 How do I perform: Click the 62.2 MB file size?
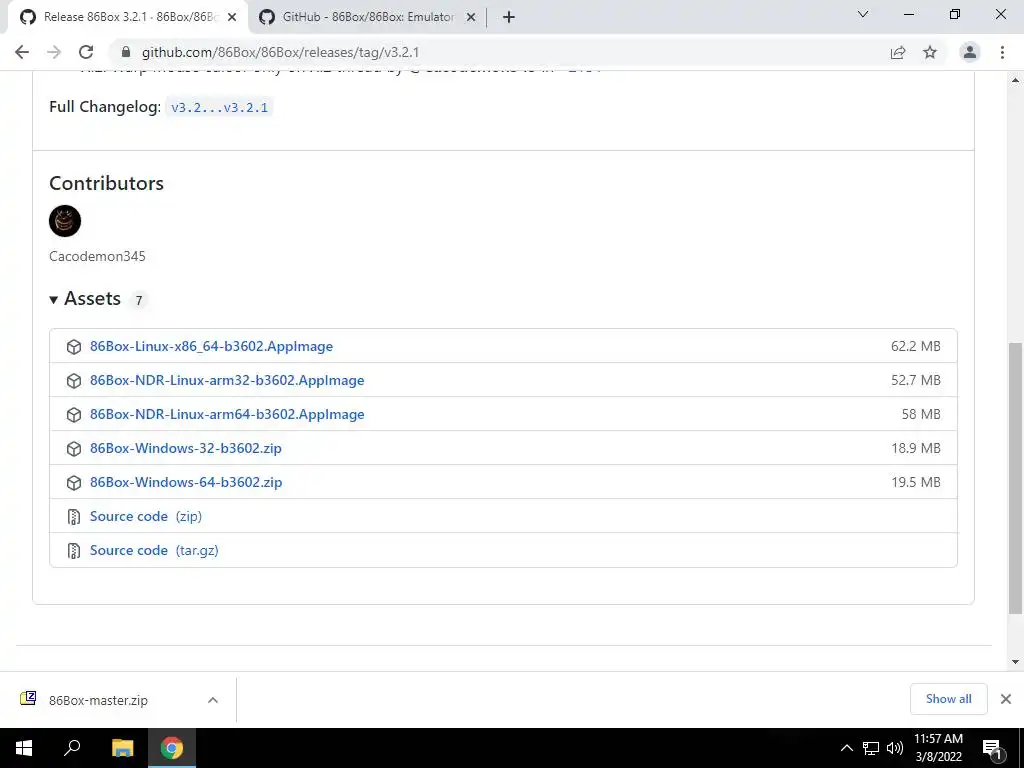click(x=916, y=346)
